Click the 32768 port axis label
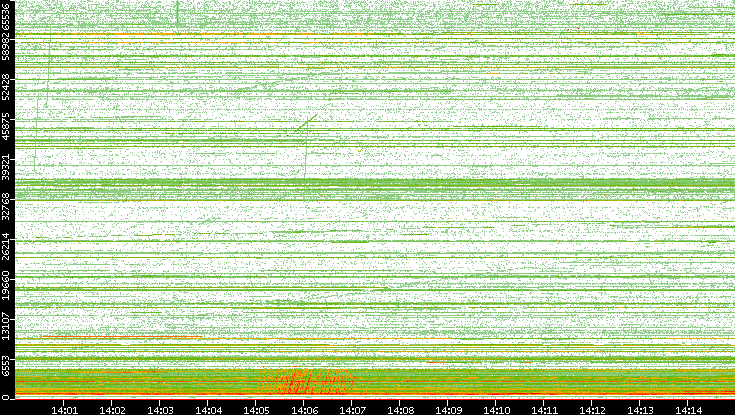Image resolution: width=735 pixels, height=415 pixels. coord(5,206)
